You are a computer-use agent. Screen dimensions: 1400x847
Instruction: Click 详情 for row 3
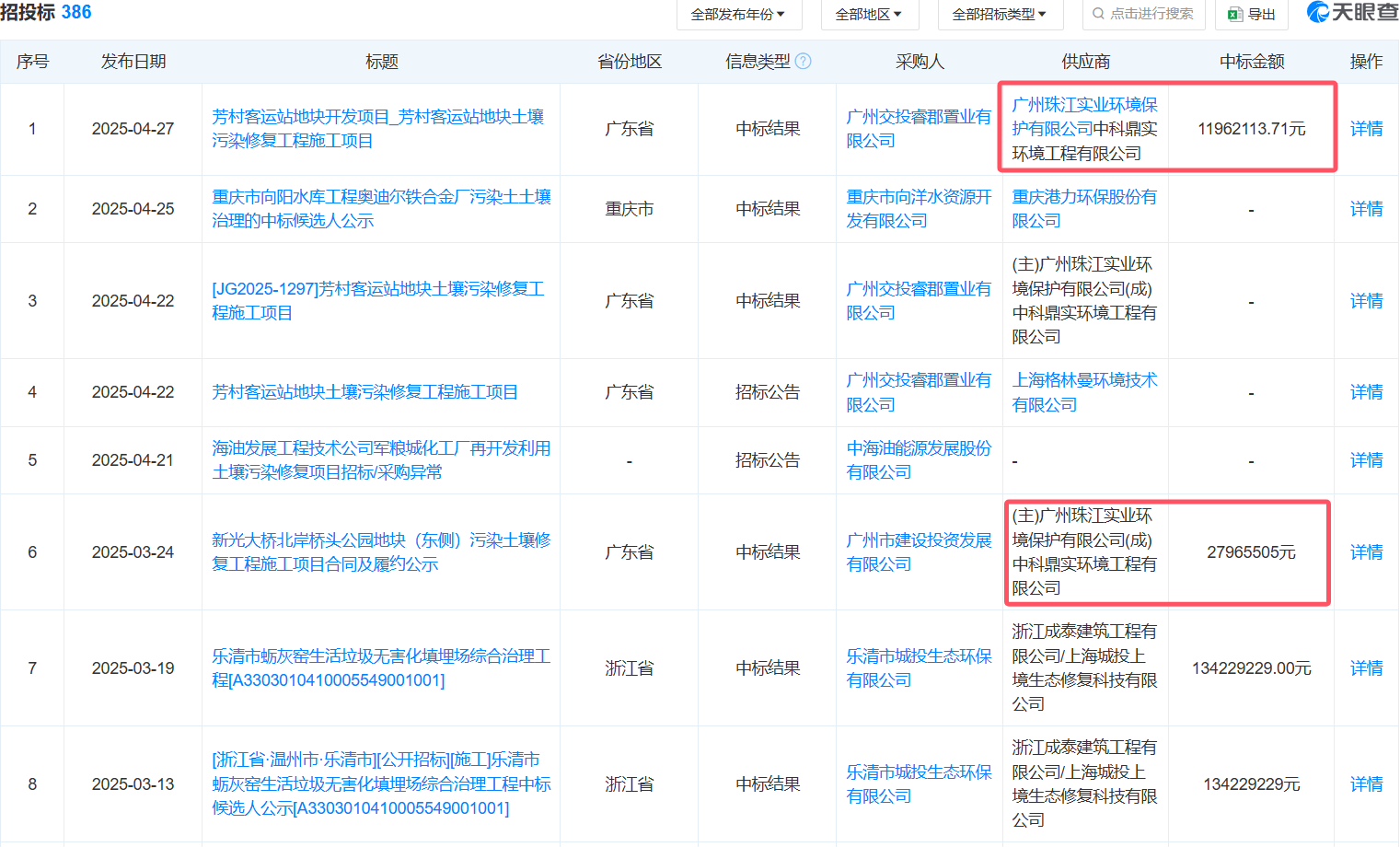(x=1366, y=301)
